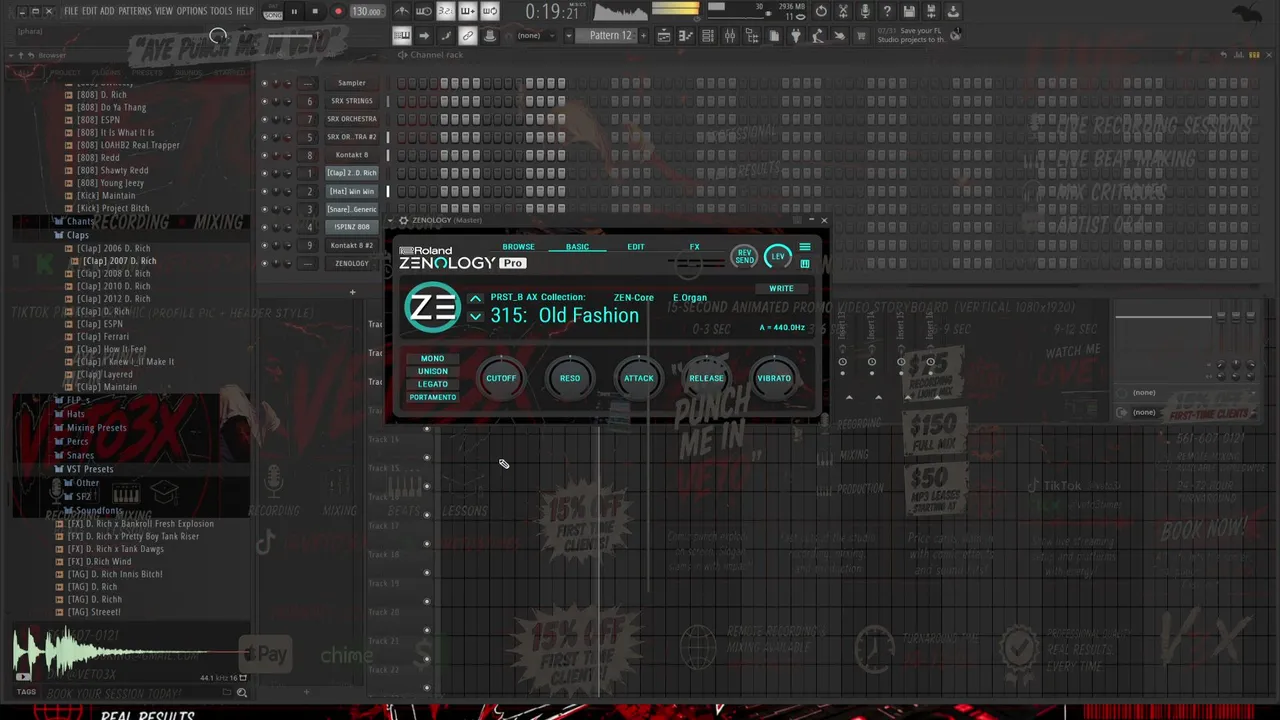This screenshot has height=720, width=1280.
Task: Click the CUTOFF knob
Action: [501, 378]
